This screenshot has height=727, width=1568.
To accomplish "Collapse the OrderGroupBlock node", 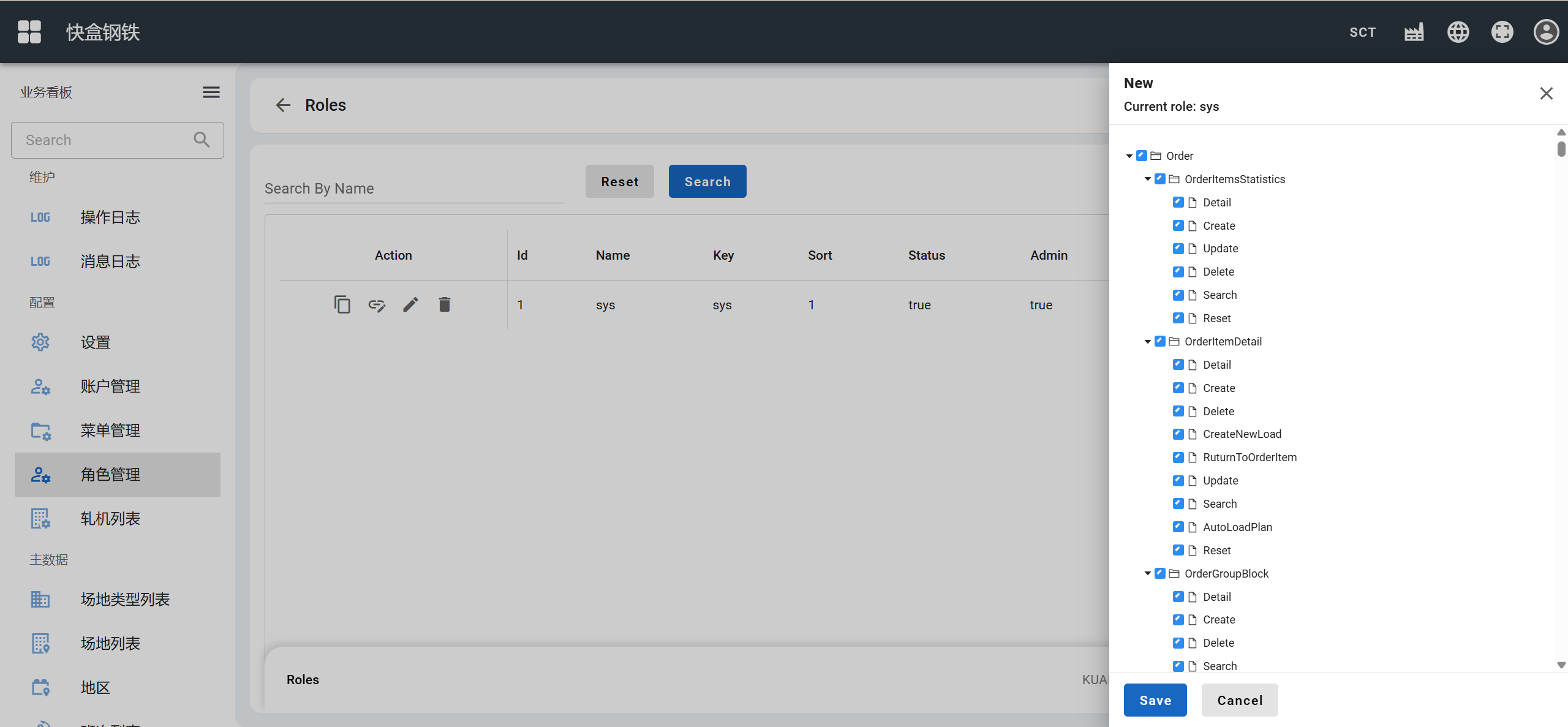I will pyautogui.click(x=1148, y=574).
